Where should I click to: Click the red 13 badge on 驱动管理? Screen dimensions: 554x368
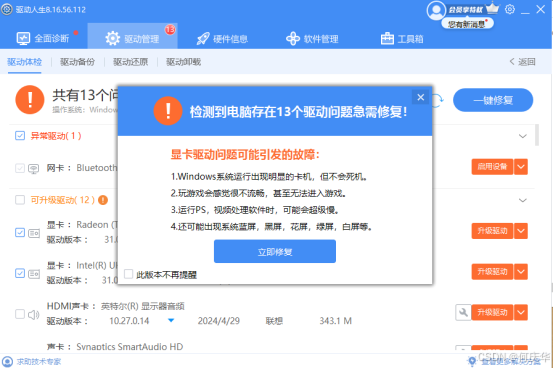170,29
